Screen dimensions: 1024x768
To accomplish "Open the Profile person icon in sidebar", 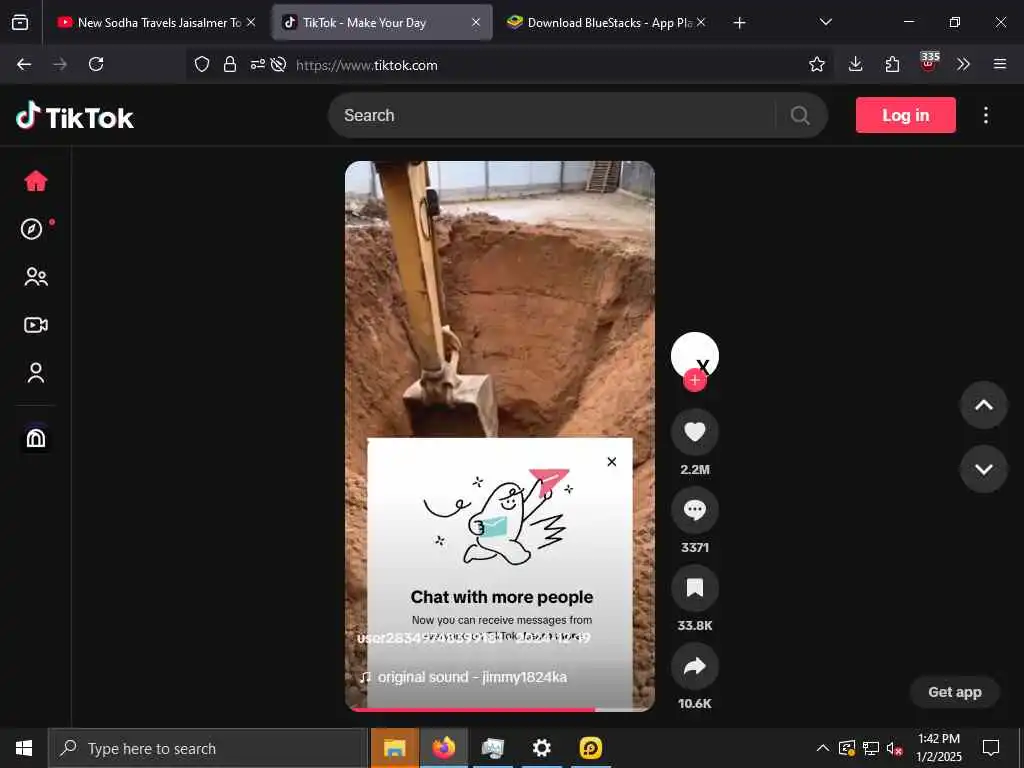I will click(x=36, y=373).
